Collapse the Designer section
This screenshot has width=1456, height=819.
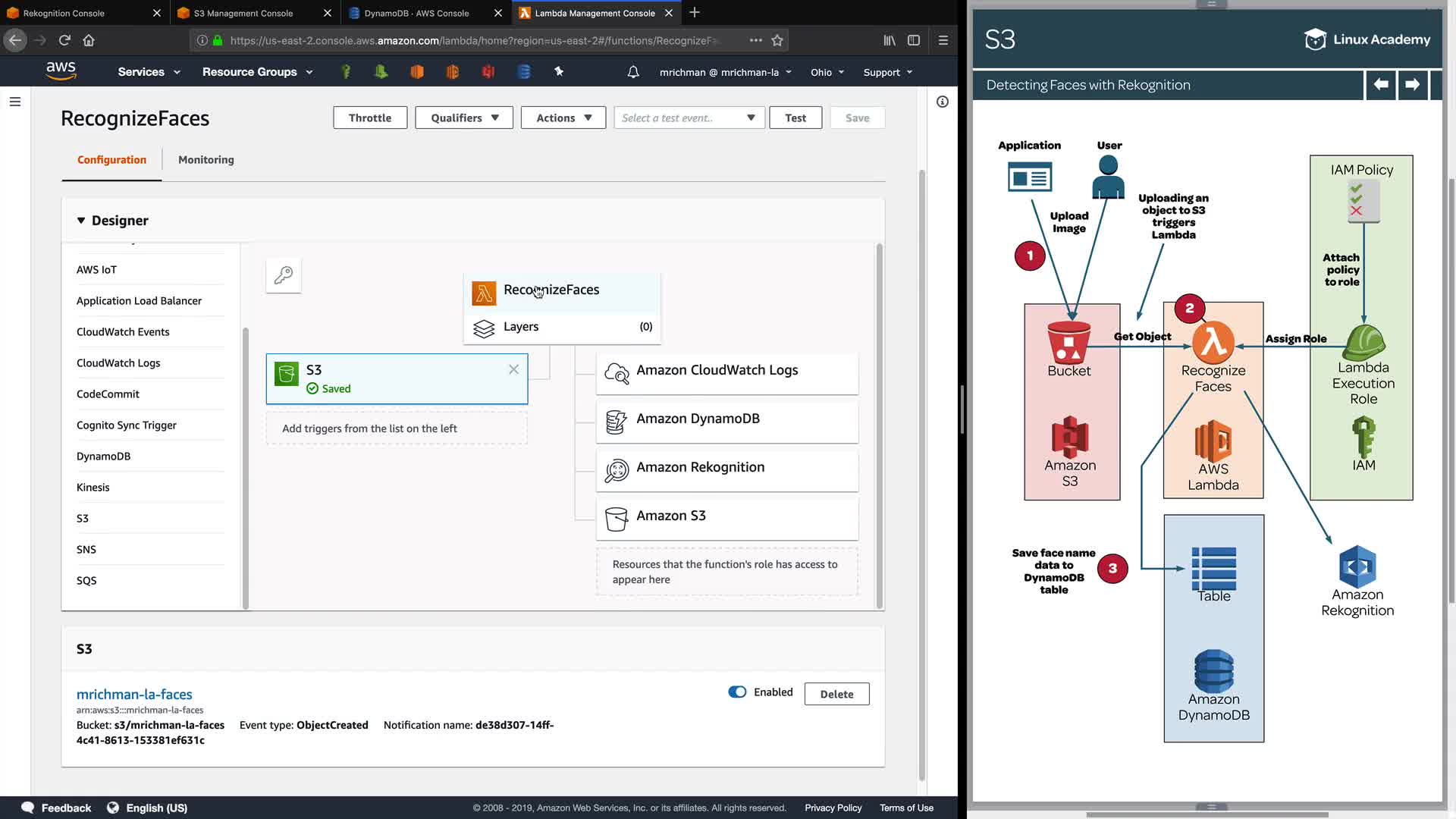click(81, 221)
